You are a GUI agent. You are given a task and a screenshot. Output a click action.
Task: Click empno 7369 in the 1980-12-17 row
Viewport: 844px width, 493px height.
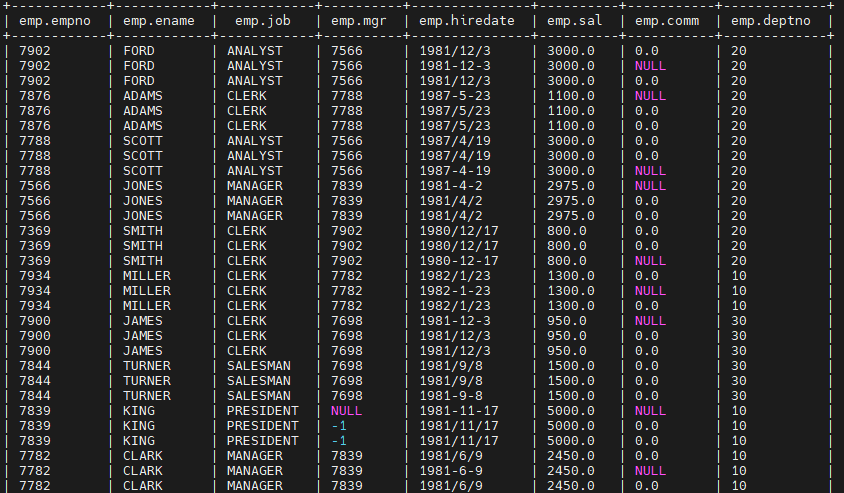click(35, 260)
